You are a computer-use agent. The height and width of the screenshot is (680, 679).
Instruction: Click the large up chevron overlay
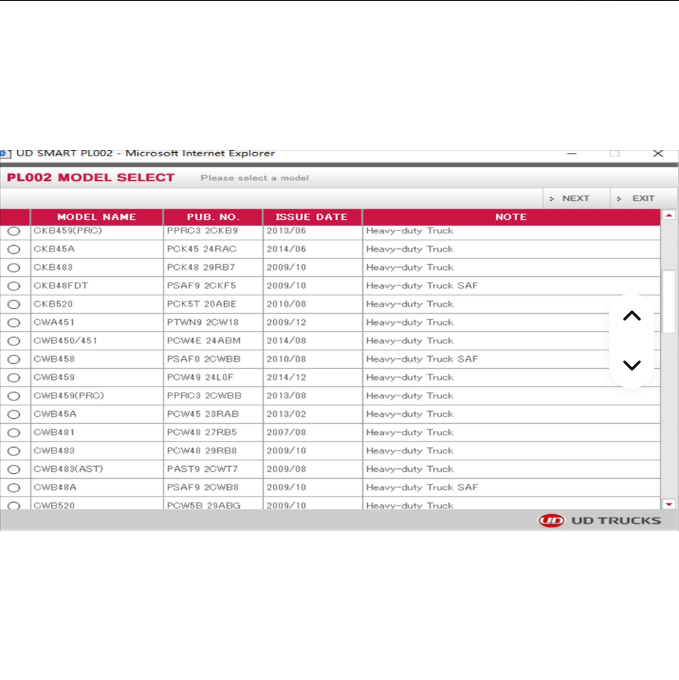(x=632, y=316)
